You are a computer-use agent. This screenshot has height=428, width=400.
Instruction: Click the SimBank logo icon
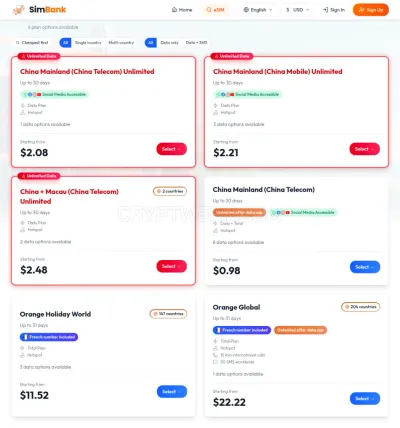point(19,10)
